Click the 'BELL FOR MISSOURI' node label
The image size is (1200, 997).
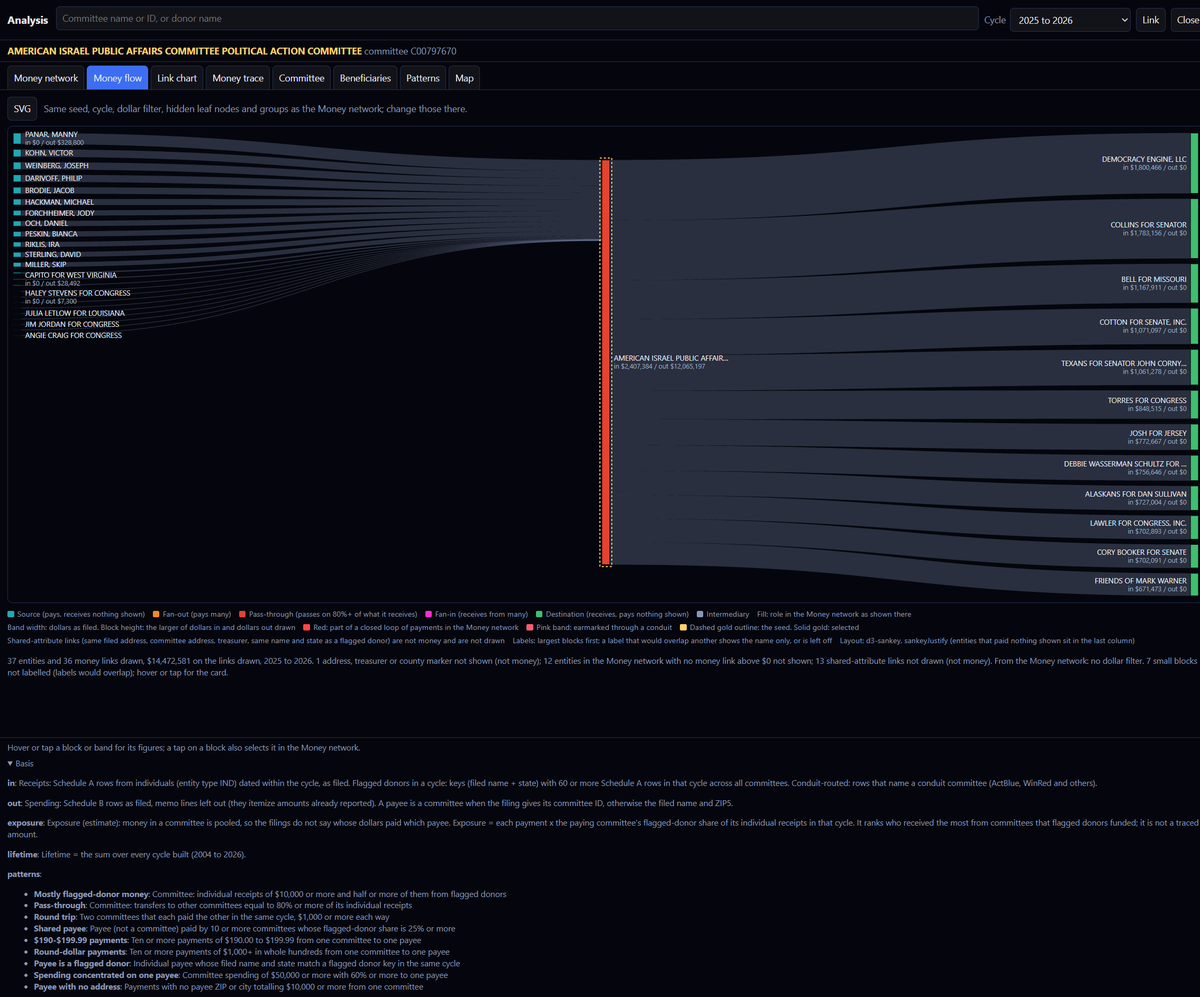(x=1154, y=279)
